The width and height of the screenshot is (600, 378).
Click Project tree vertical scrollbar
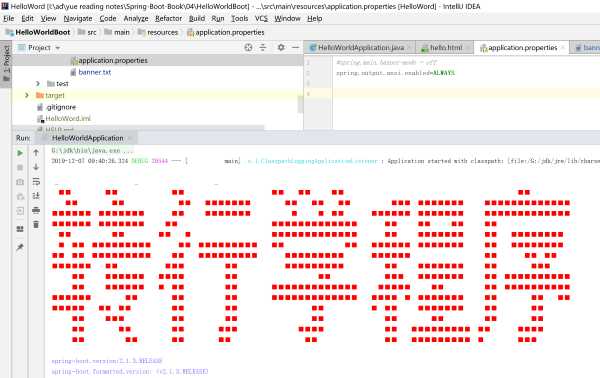coord(300,104)
